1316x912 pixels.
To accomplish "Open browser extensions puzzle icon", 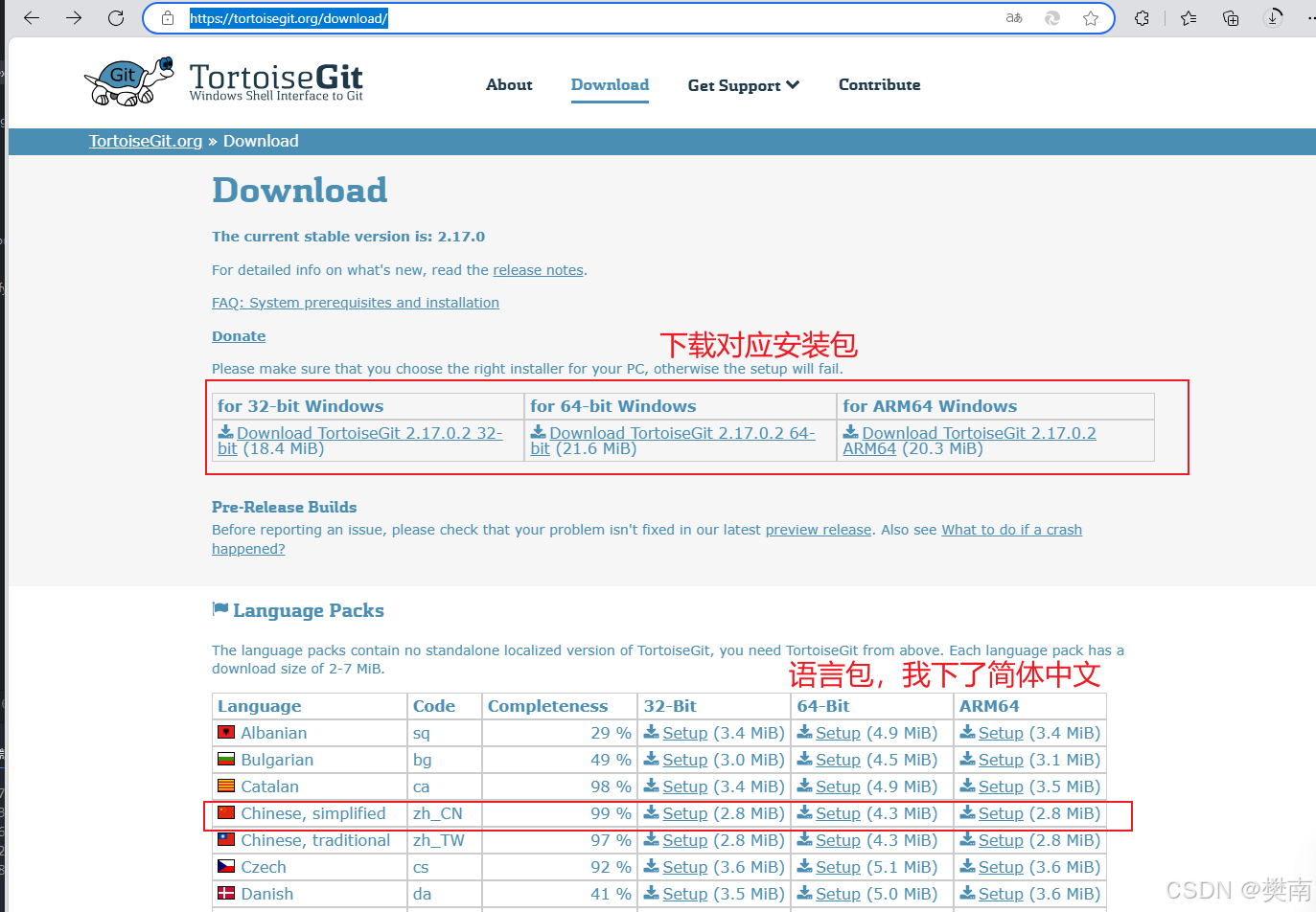I will coord(1142,18).
